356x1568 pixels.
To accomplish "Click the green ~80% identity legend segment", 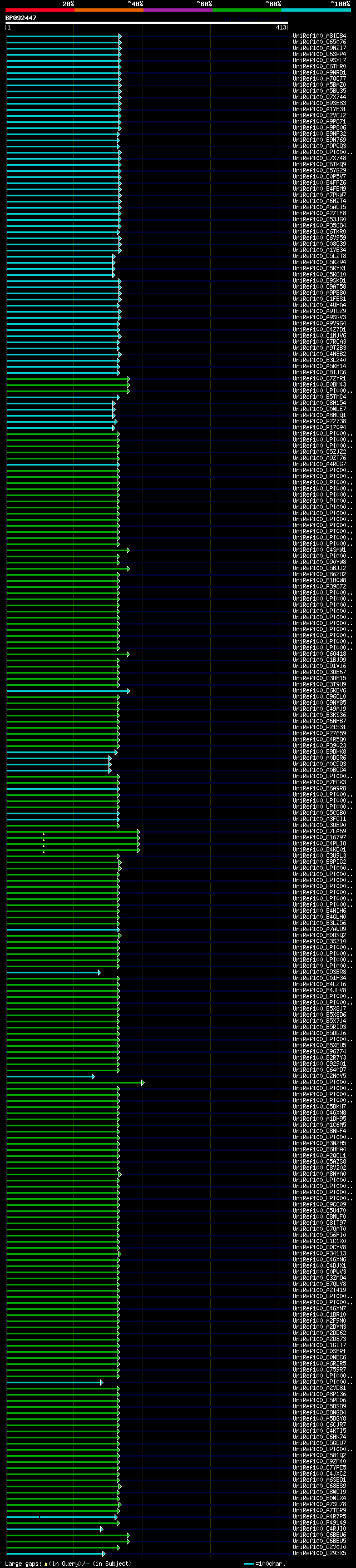I will (246, 10).
